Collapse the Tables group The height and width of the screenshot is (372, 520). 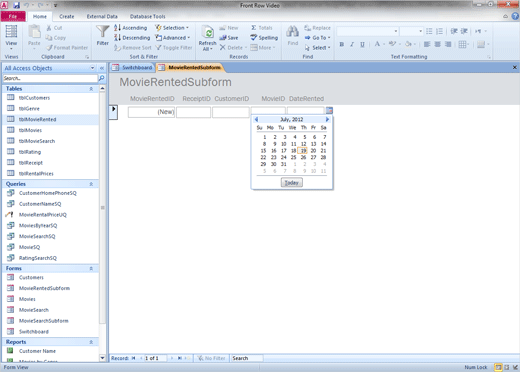pos(91,89)
